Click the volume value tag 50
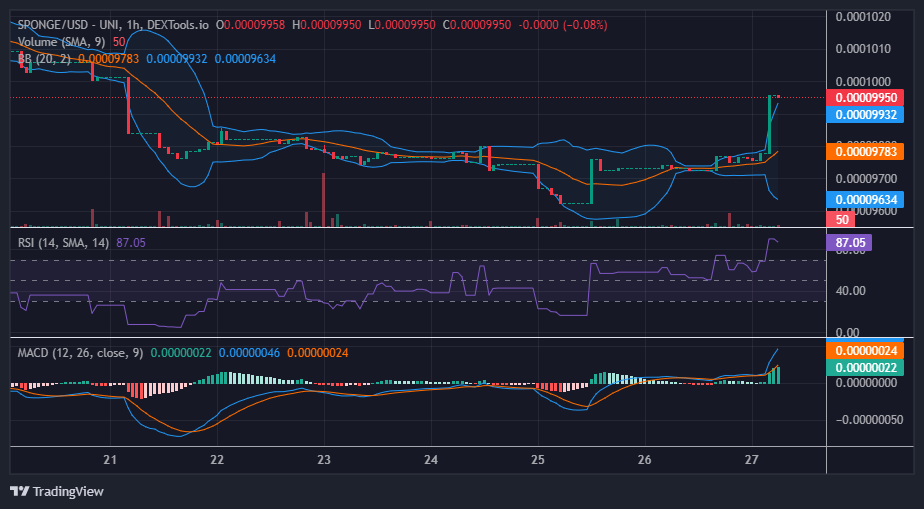Viewport: 924px width, 509px height. pyautogui.click(x=841, y=219)
